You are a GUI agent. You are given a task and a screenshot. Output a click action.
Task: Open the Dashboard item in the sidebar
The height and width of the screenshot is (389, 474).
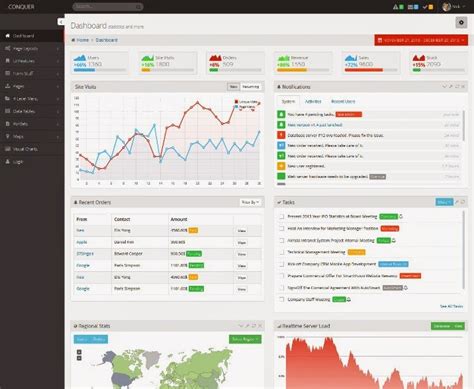point(32,36)
